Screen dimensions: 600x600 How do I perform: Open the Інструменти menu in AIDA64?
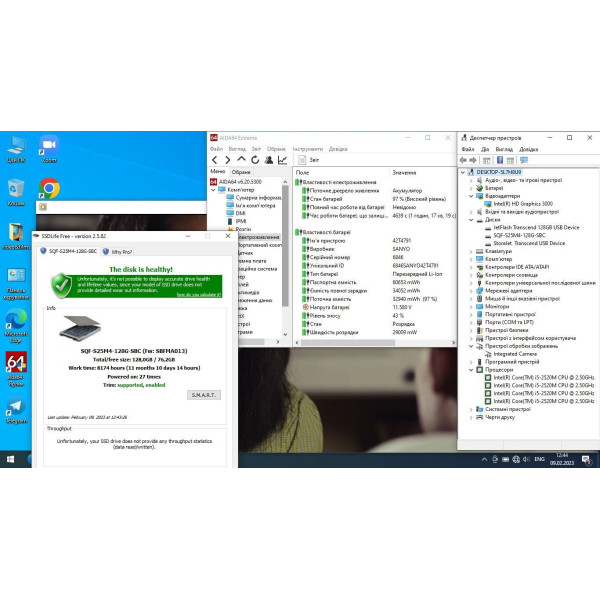coord(308,149)
